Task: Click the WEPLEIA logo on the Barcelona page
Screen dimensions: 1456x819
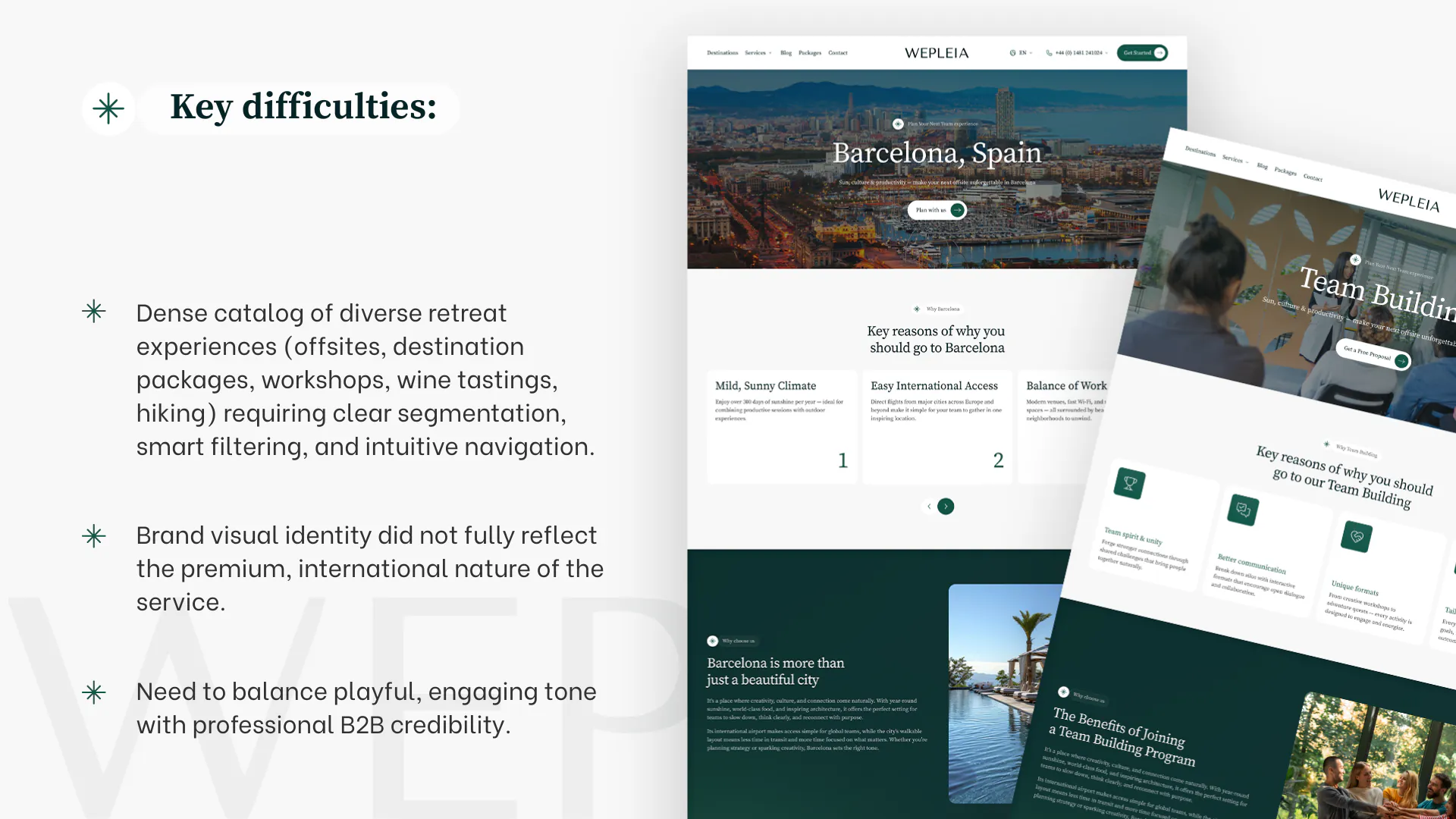Action: (x=937, y=53)
